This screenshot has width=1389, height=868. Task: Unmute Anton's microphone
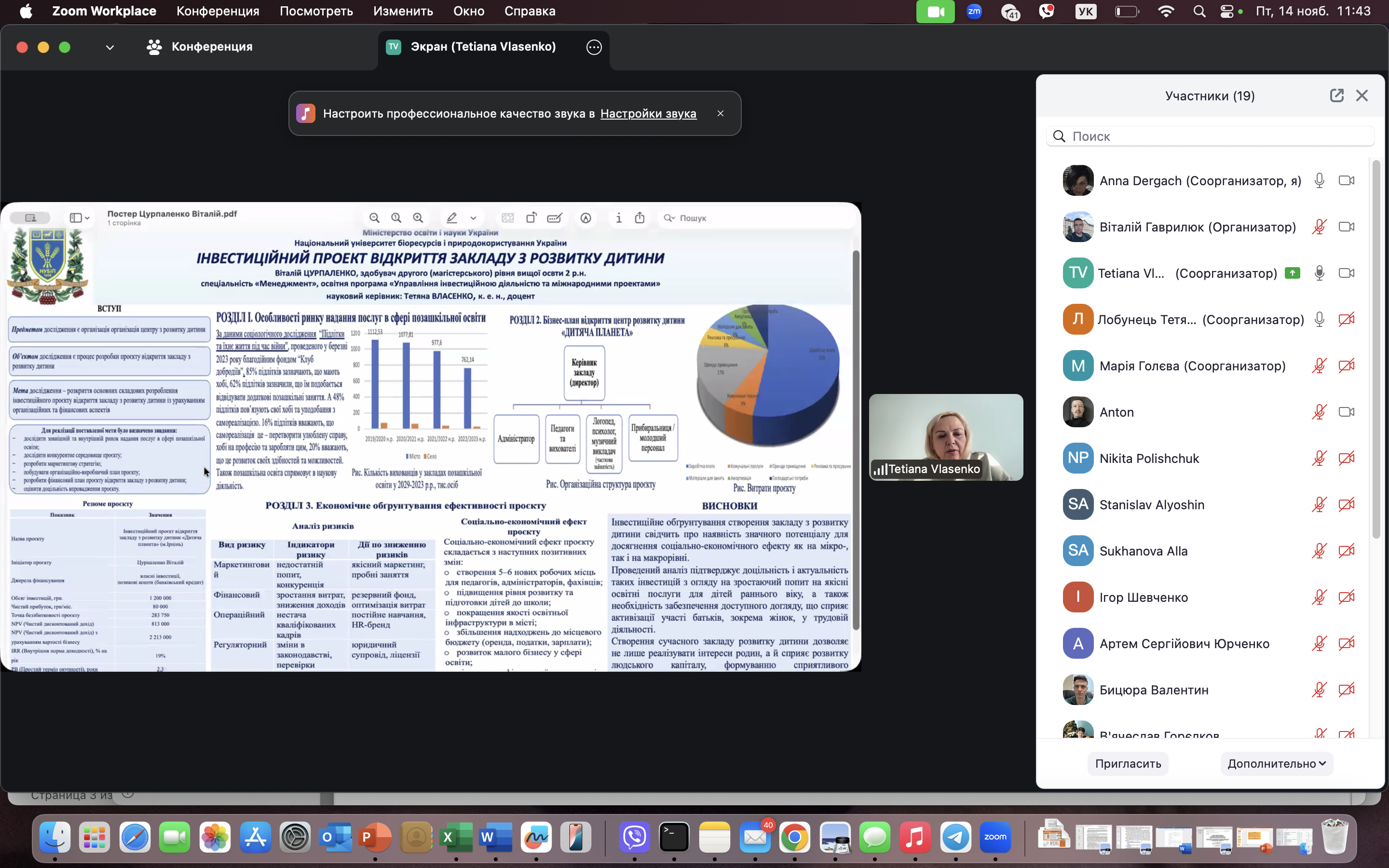[x=1320, y=412]
